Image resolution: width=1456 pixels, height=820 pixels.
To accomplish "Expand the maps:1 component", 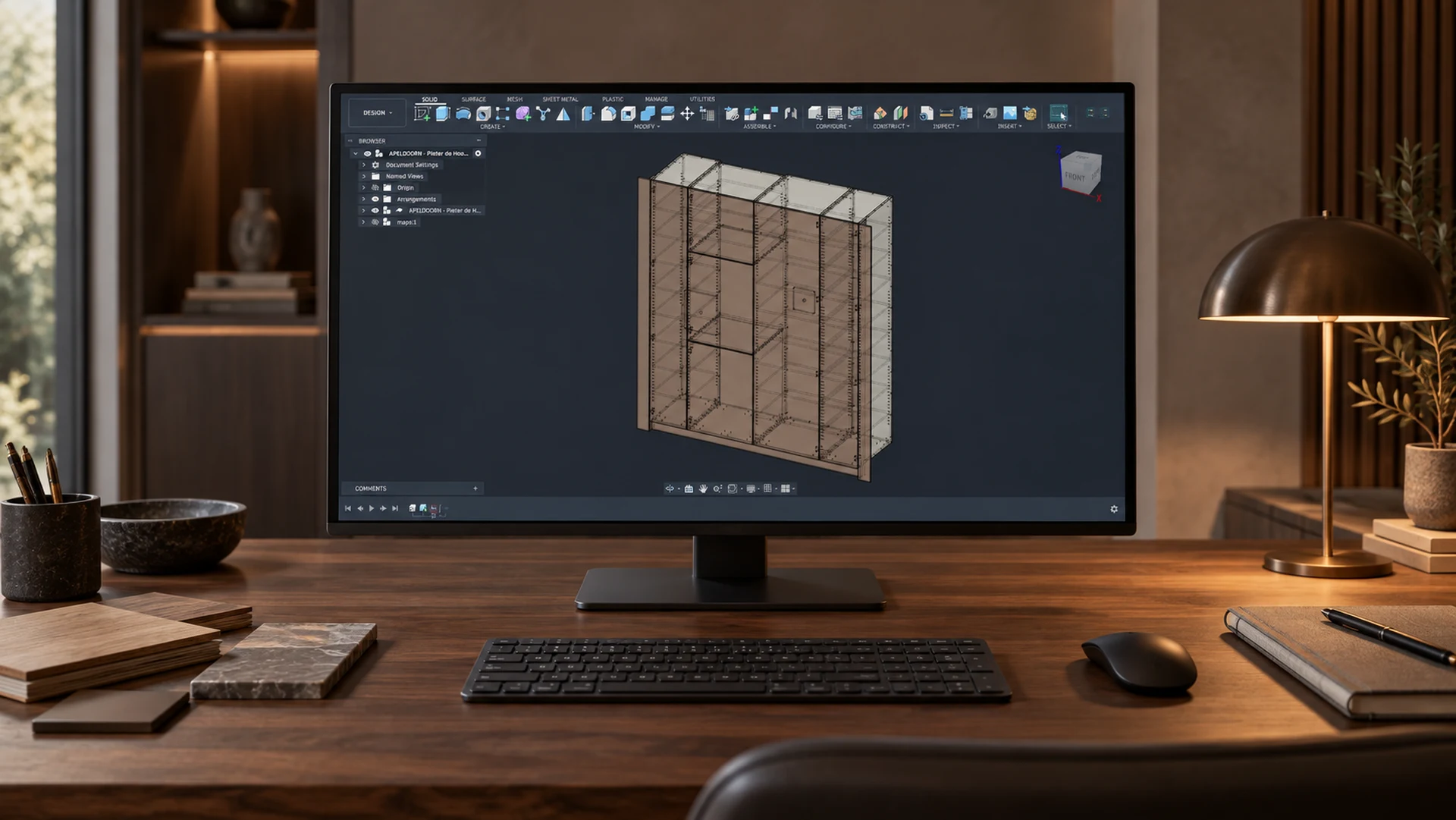I will coord(363,222).
